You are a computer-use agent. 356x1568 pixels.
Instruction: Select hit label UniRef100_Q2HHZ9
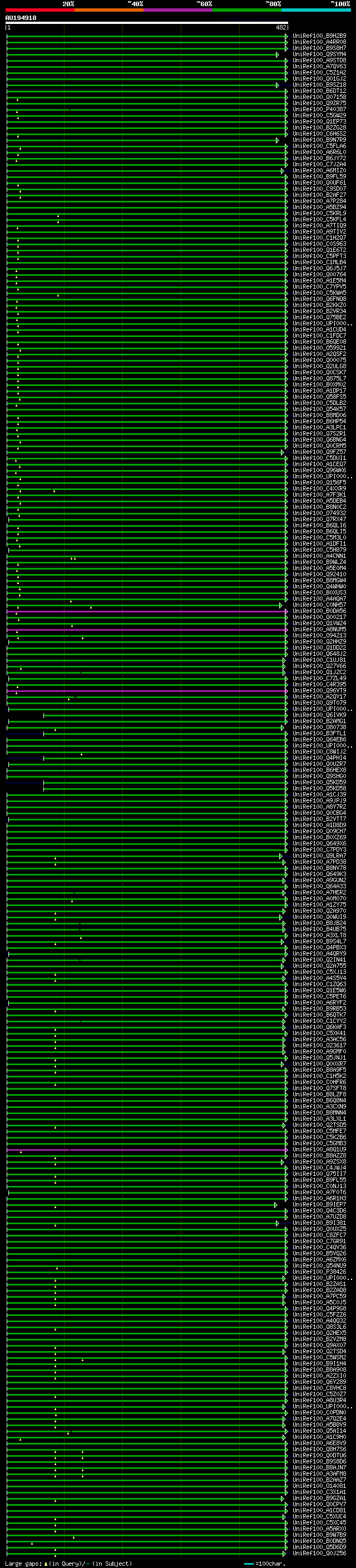tap(319, 641)
